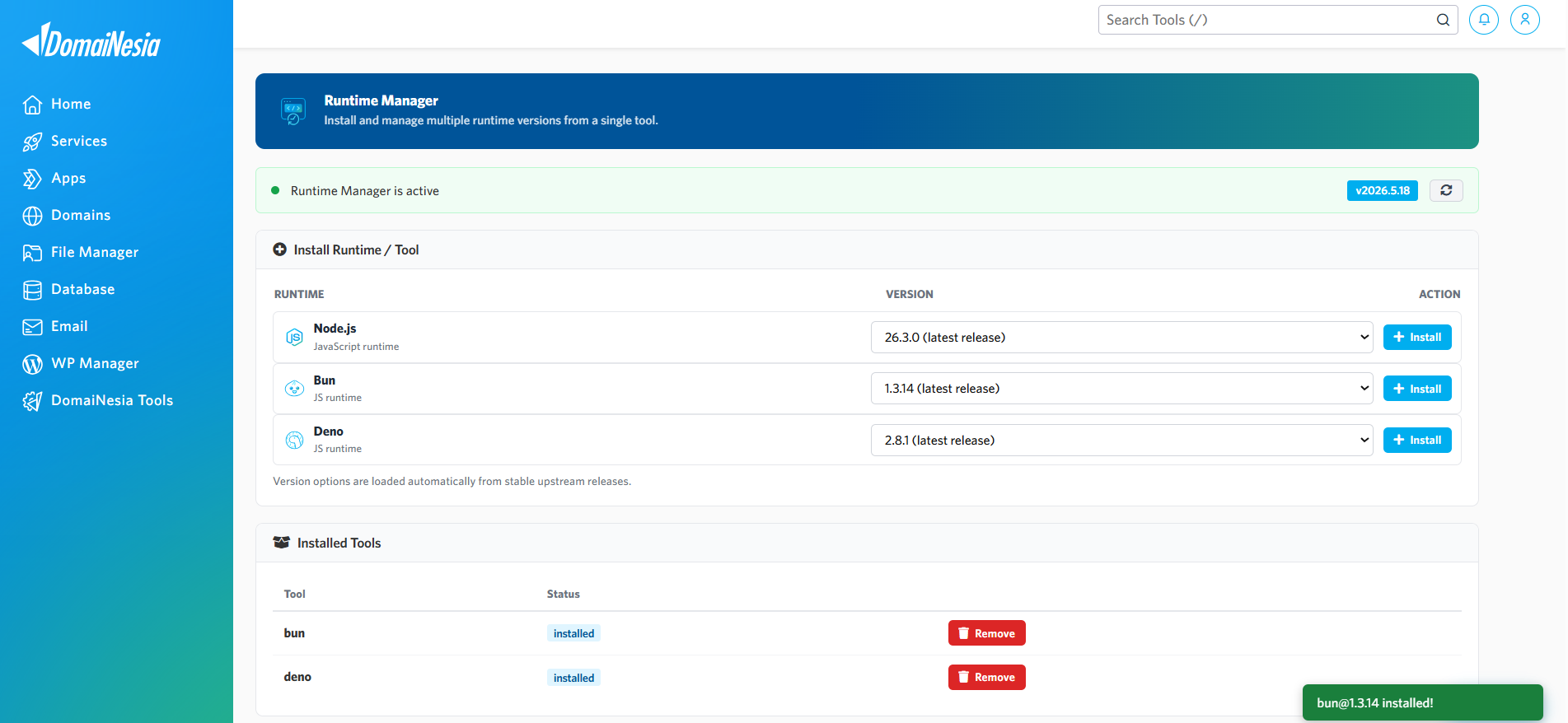
Task: Click the Runtime Manager header icon
Action: click(293, 111)
